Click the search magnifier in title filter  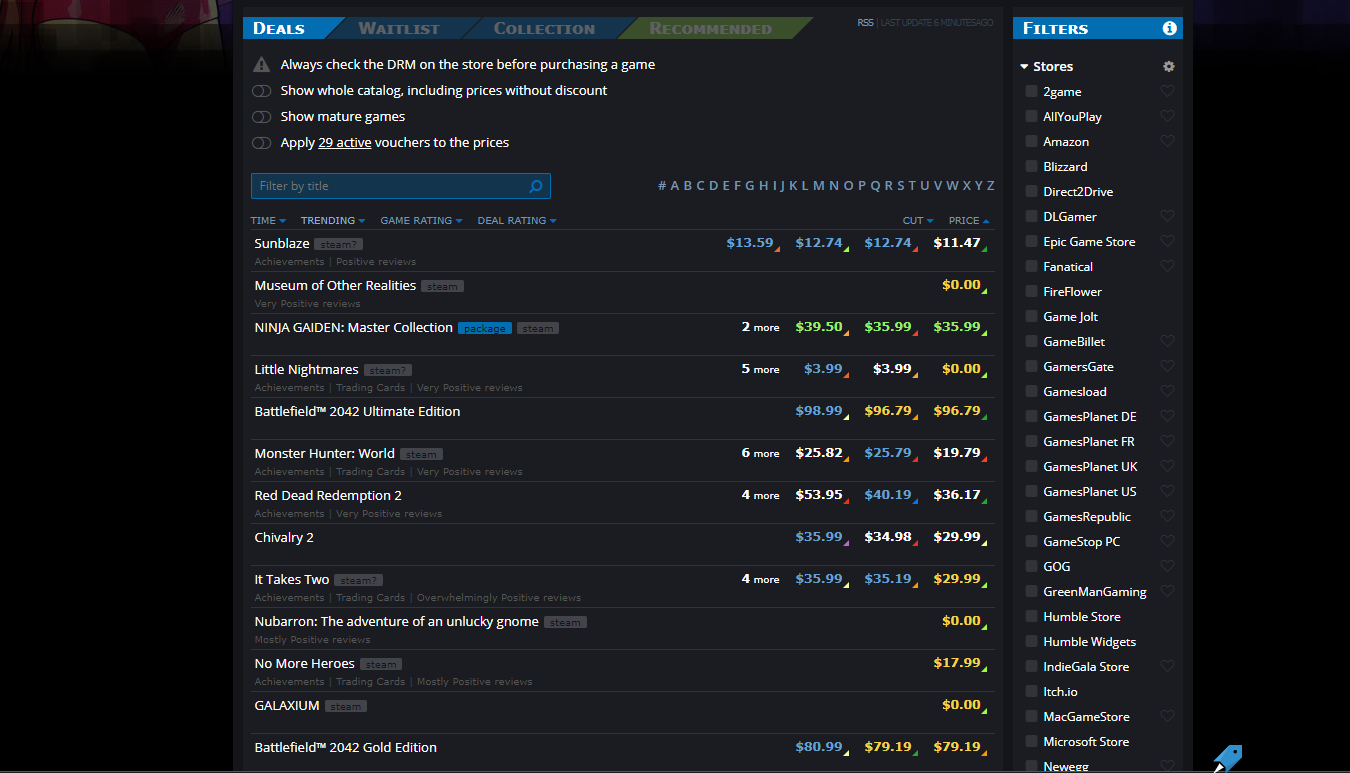click(x=536, y=186)
